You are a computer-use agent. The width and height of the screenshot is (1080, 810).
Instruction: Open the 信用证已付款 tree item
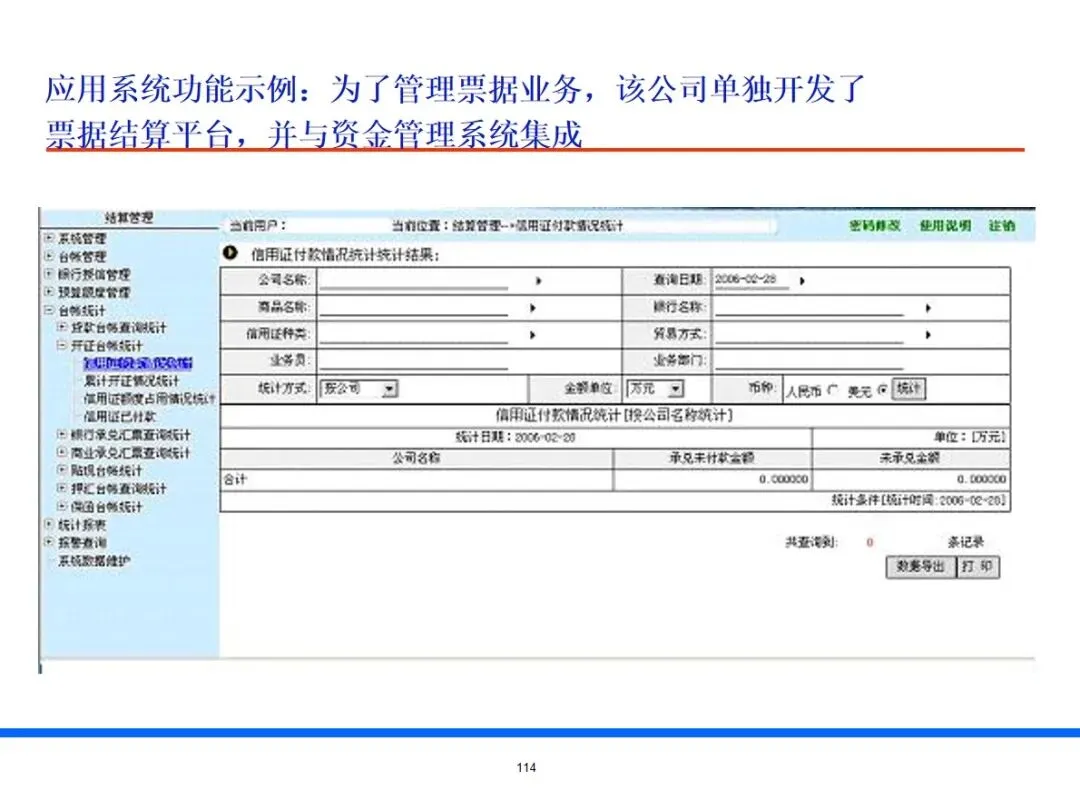[x=120, y=417]
